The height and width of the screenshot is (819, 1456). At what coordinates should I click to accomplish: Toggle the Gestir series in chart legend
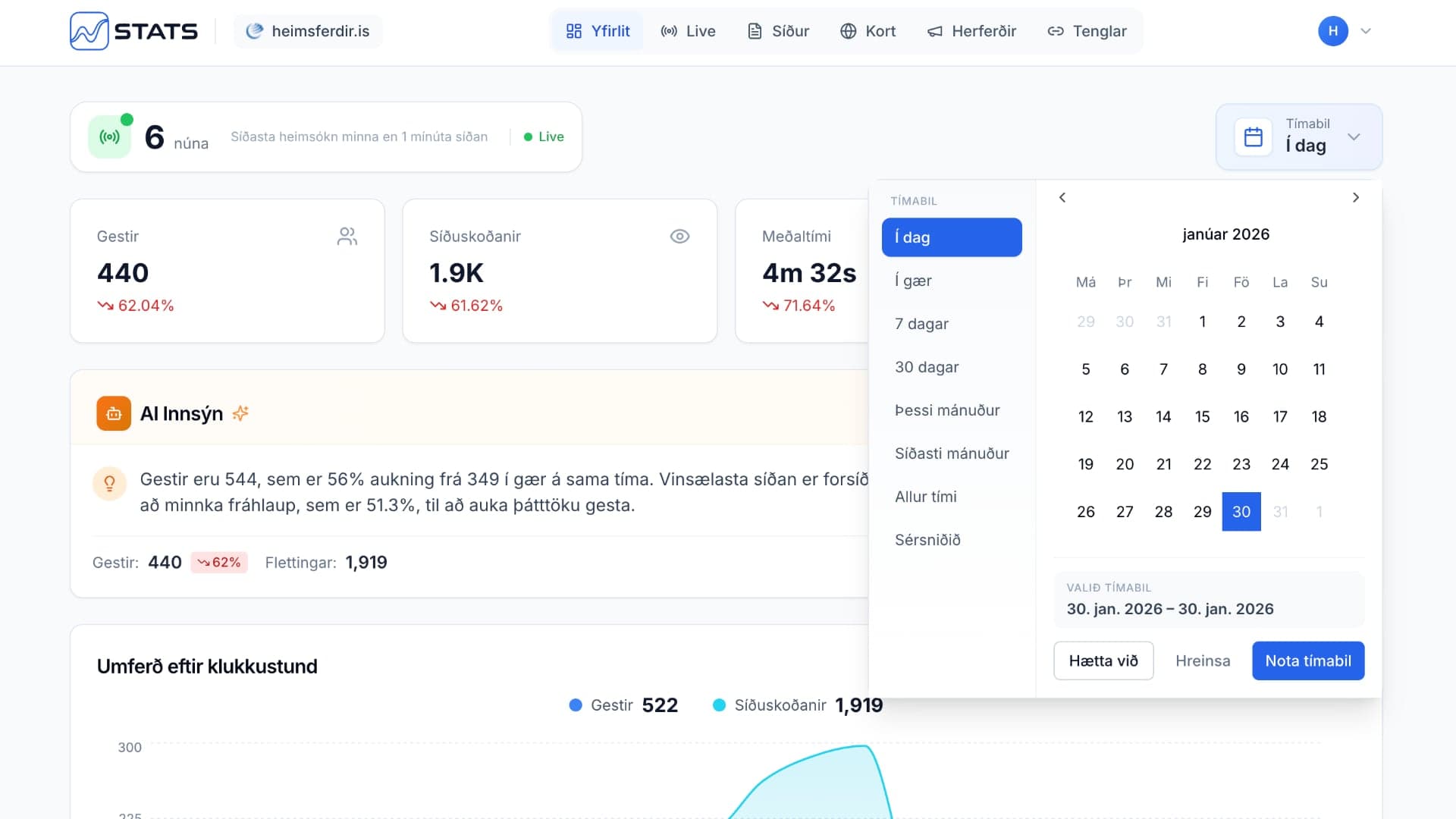(611, 705)
